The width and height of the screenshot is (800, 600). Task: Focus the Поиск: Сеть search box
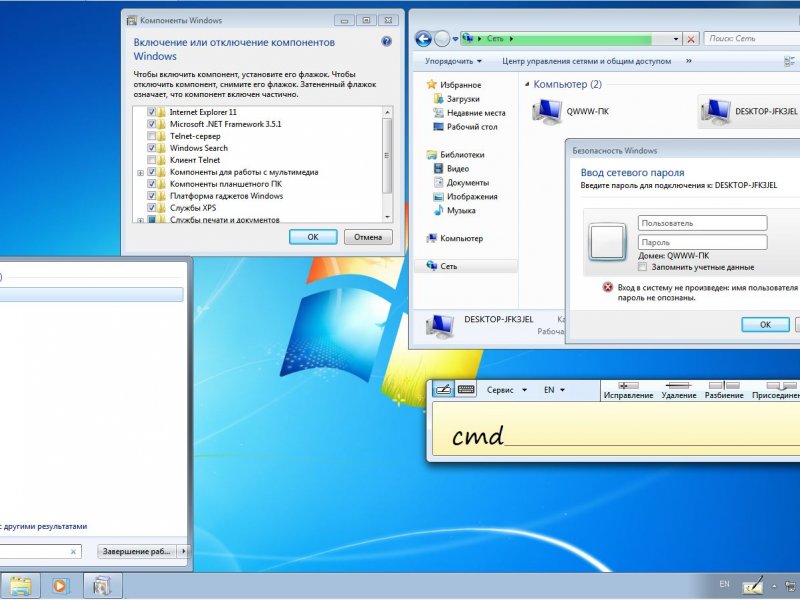tap(752, 39)
